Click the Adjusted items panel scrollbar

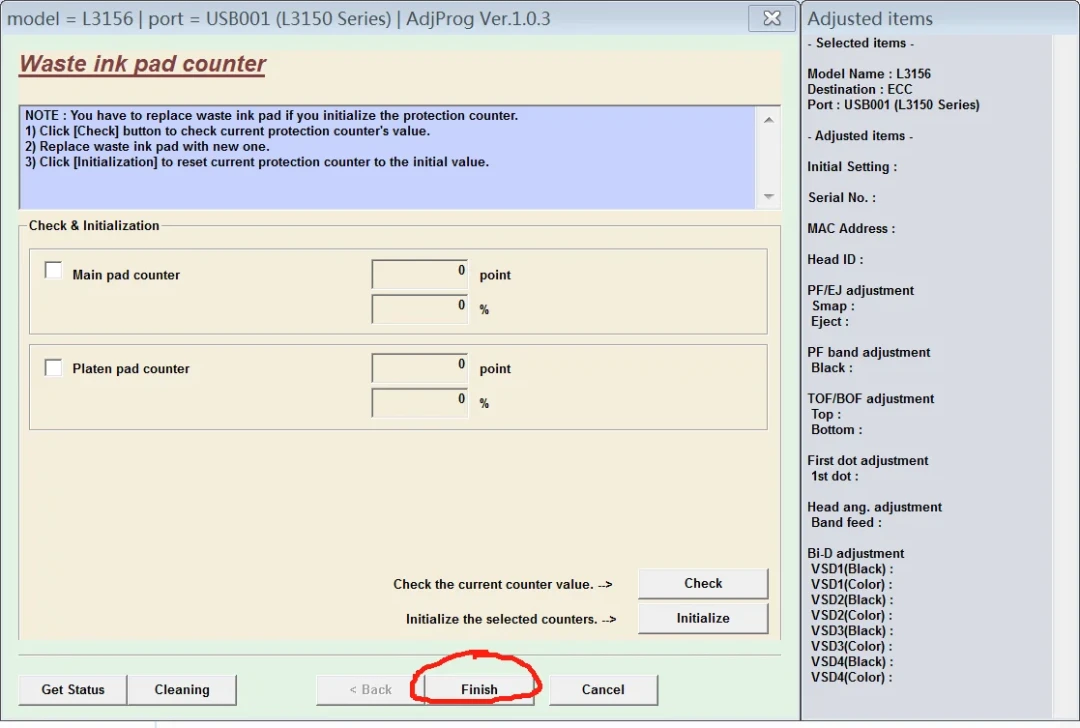pyautogui.click(x=1064, y=375)
